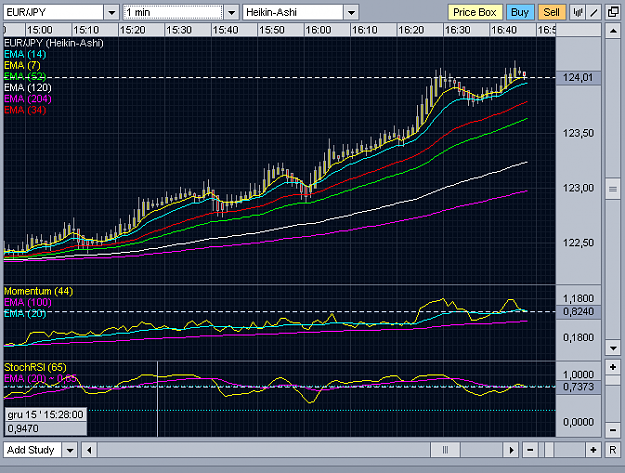Click the Sell button
This screenshot has width=625, height=473.
point(552,12)
